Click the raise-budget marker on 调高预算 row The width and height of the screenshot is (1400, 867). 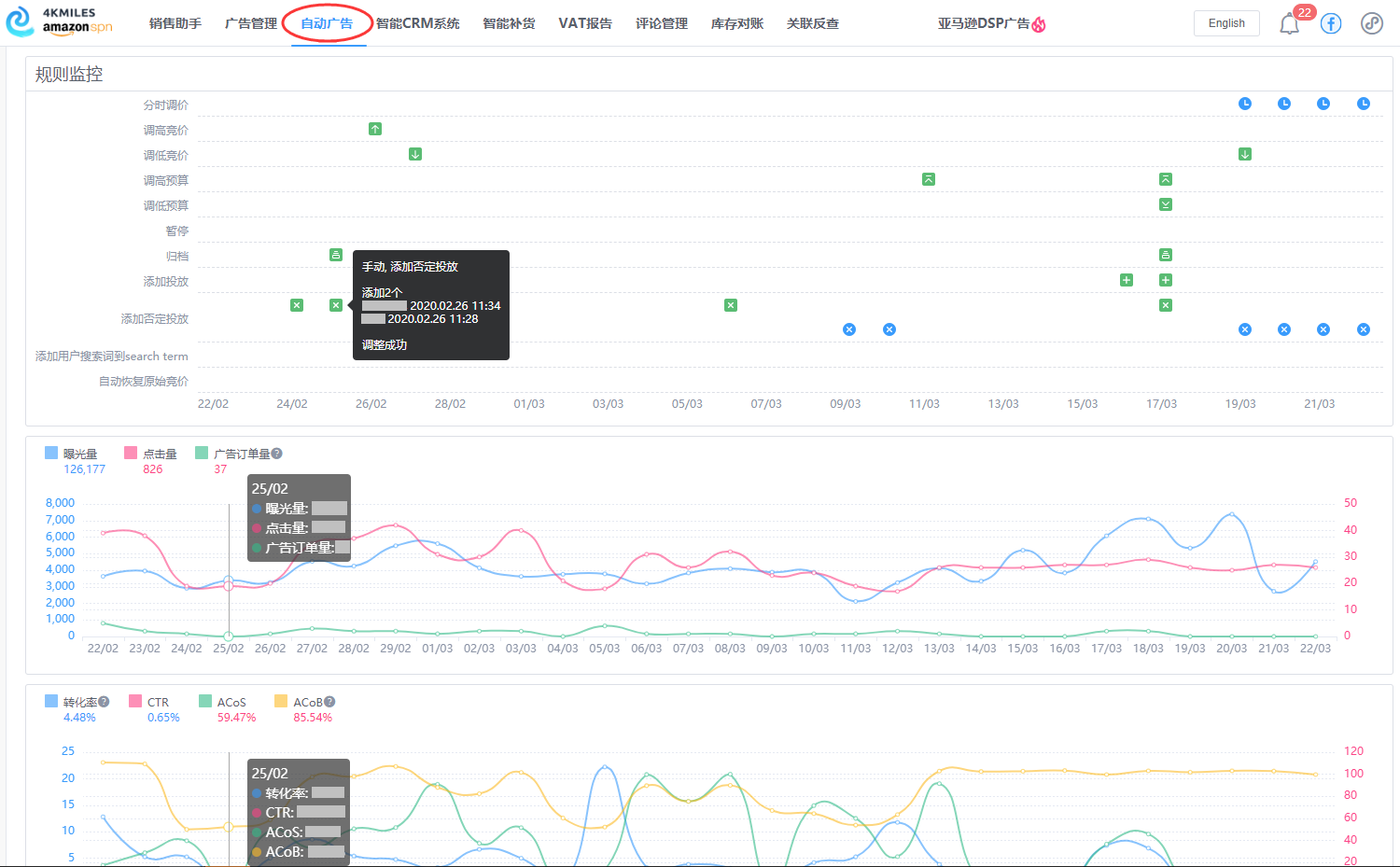pyautogui.click(x=928, y=179)
